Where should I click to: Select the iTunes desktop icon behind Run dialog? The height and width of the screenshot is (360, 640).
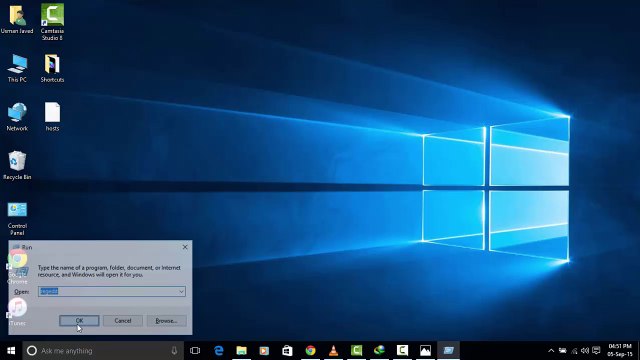(17, 312)
